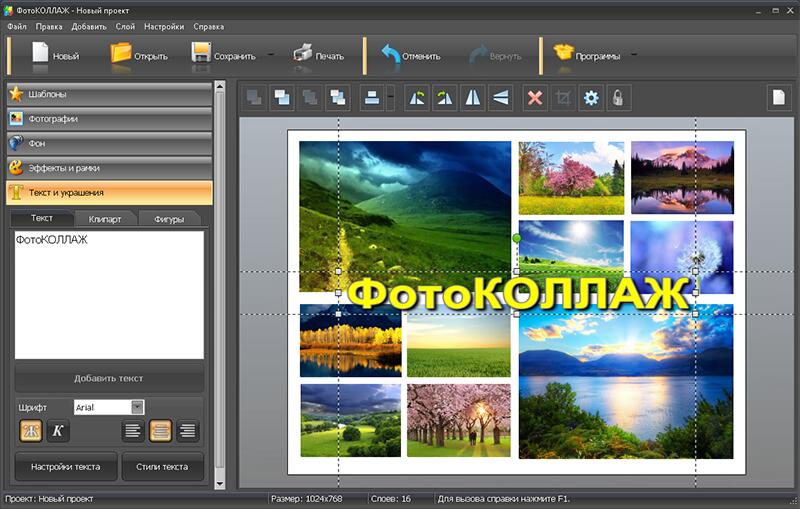Click the blank page icon at far right

coord(779,98)
